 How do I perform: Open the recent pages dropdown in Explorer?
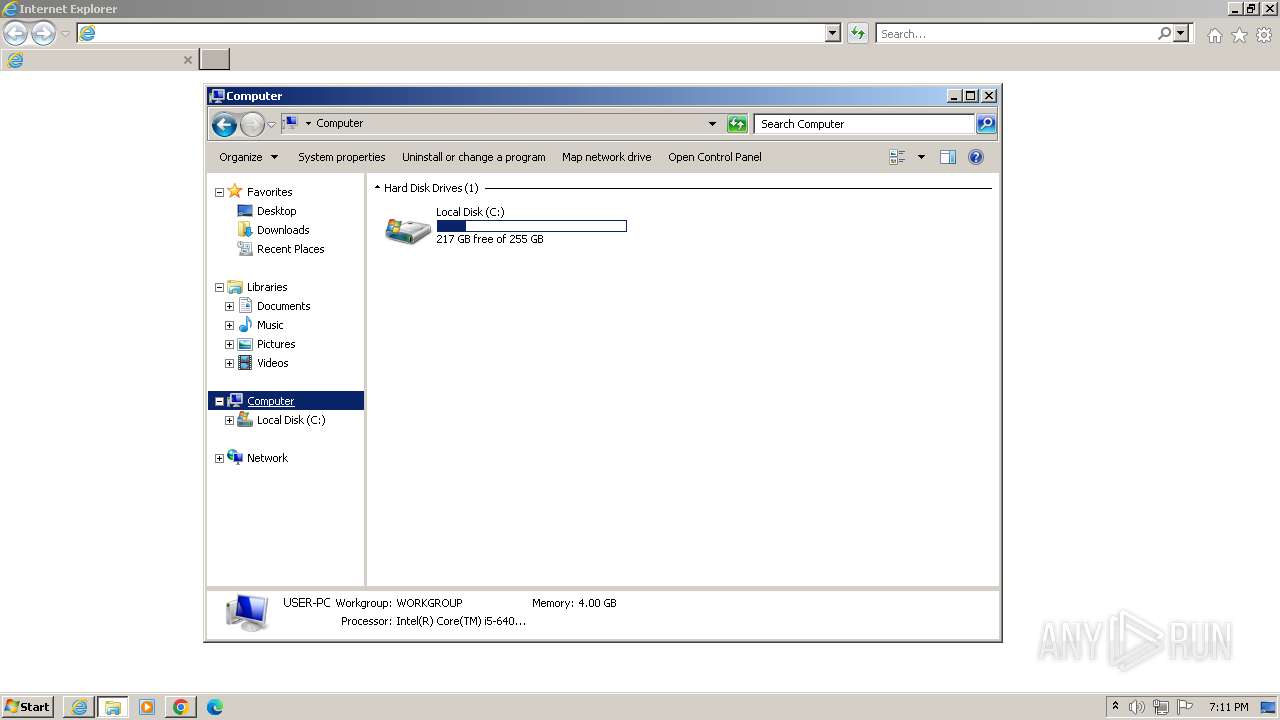pyautogui.click(x=271, y=125)
